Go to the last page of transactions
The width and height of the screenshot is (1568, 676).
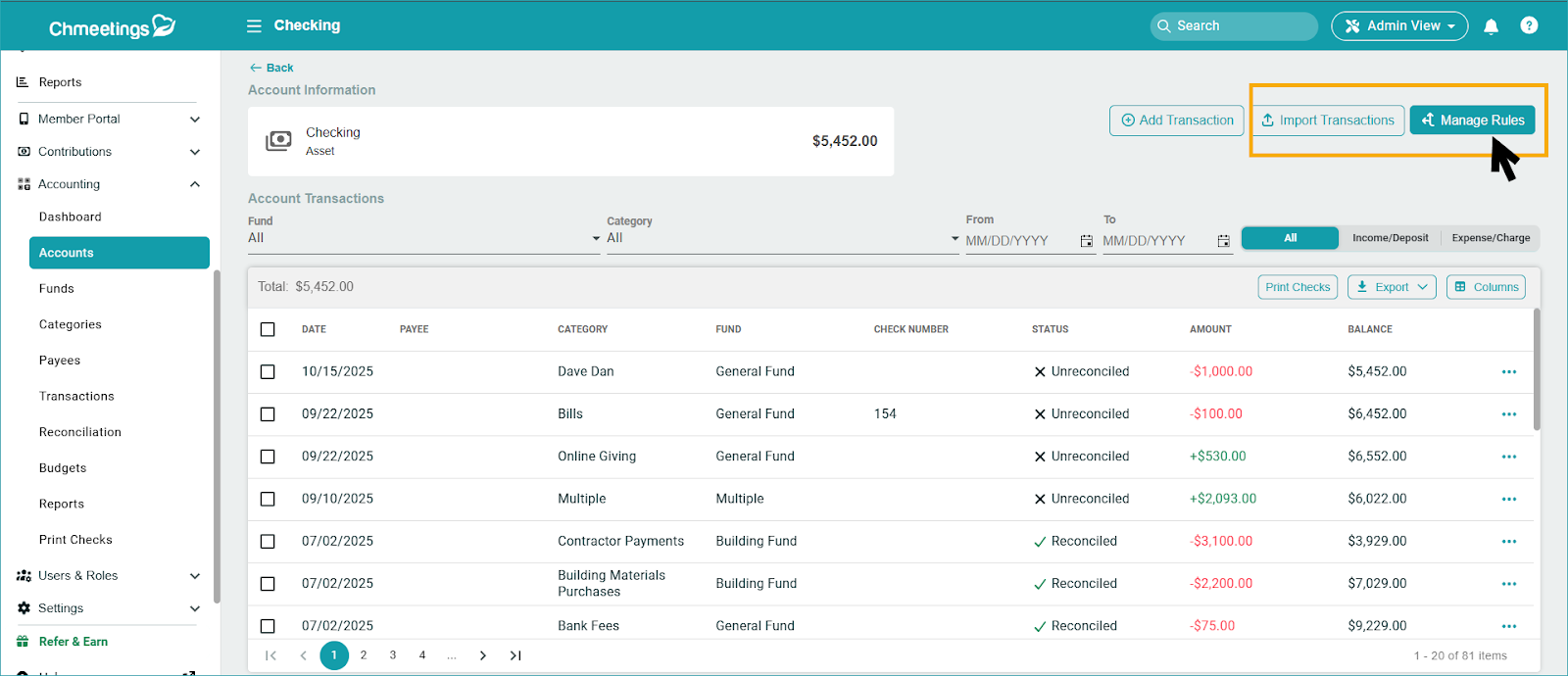[x=515, y=655]
